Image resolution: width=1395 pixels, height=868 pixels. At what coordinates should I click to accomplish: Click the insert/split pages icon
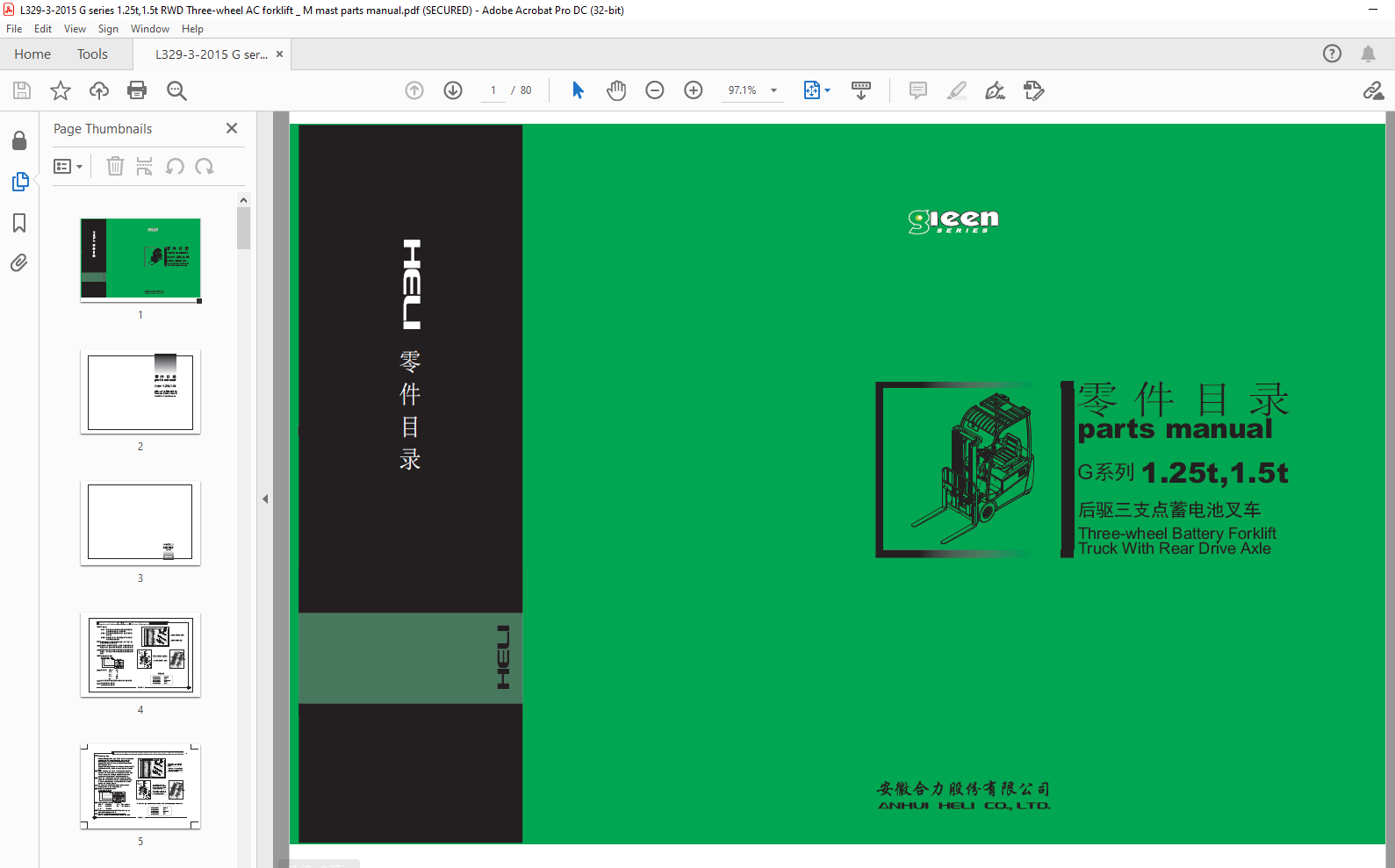(145, 166)
